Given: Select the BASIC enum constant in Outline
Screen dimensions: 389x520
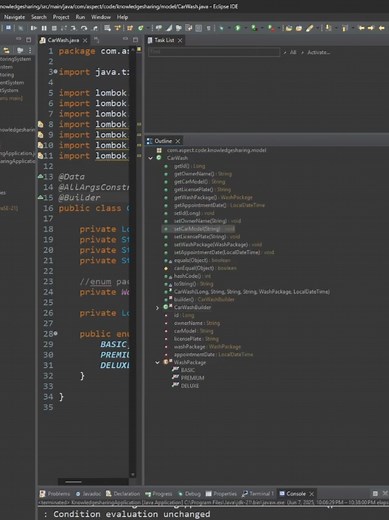Looking at the screenshot, I should pyautogui.click(x=188, y=370).
